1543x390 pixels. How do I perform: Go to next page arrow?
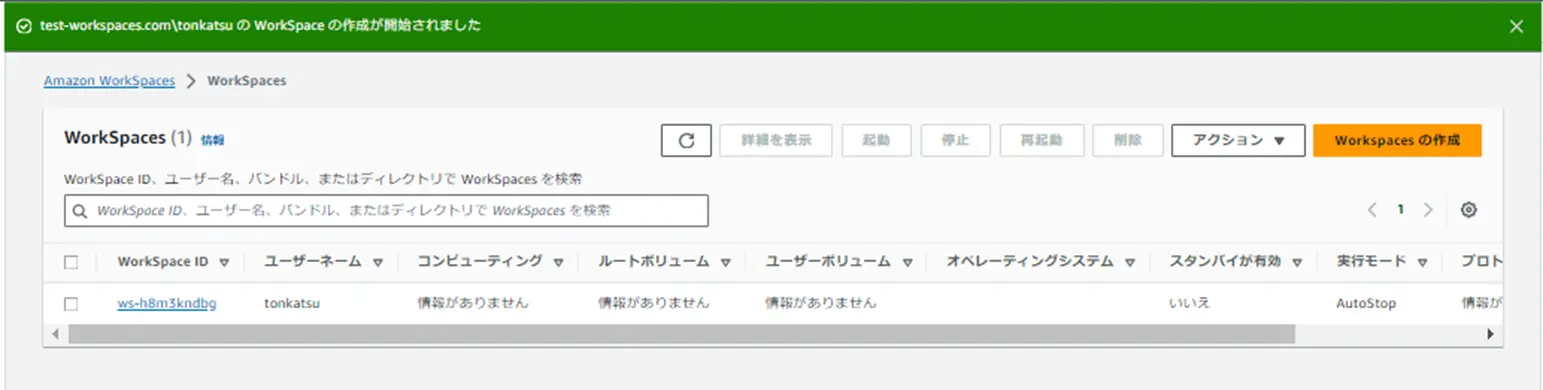coord(1428,210)
